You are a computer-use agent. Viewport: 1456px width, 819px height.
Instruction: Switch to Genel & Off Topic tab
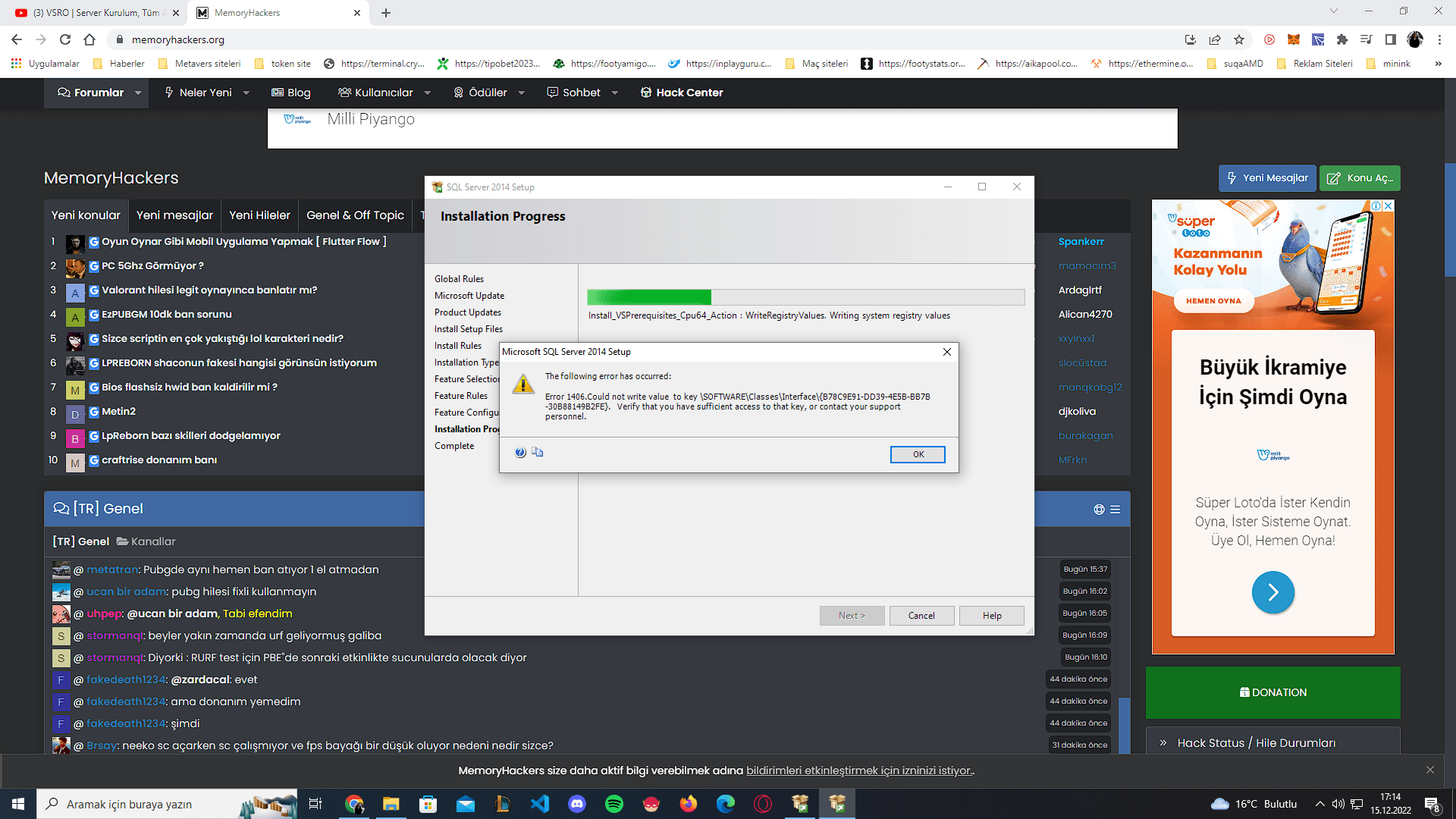tap(355, 215)
